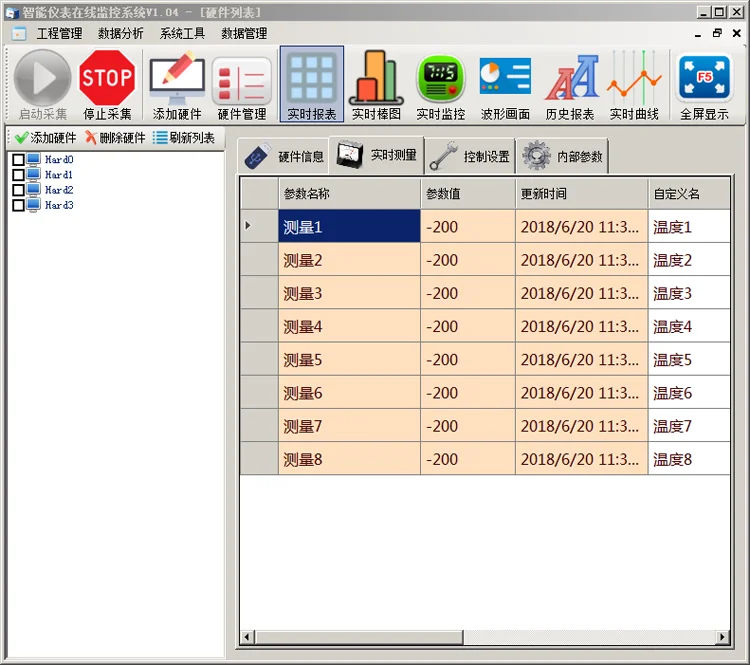Click the update time in 测量4 row
750x665 pixels.
(x=582, y=326)
